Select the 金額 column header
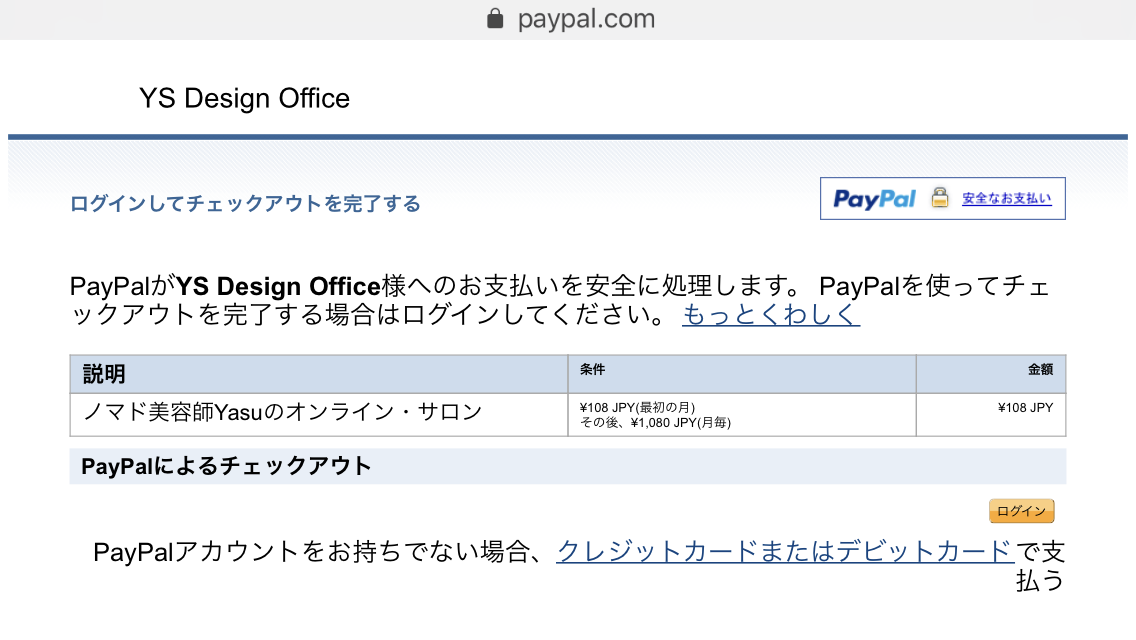Screen dimensions: 1136x640 pyautogui.click(x=1040, y=370)
